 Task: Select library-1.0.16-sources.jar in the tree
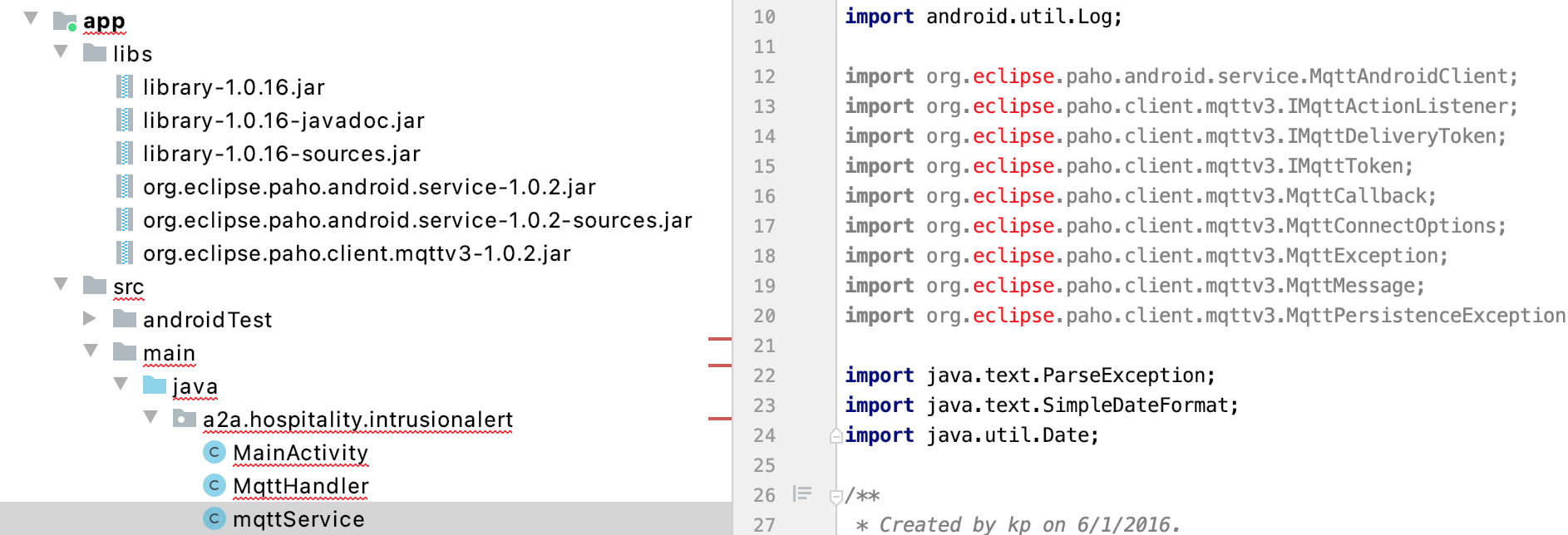pyautogui.click(x=281, y=154)
